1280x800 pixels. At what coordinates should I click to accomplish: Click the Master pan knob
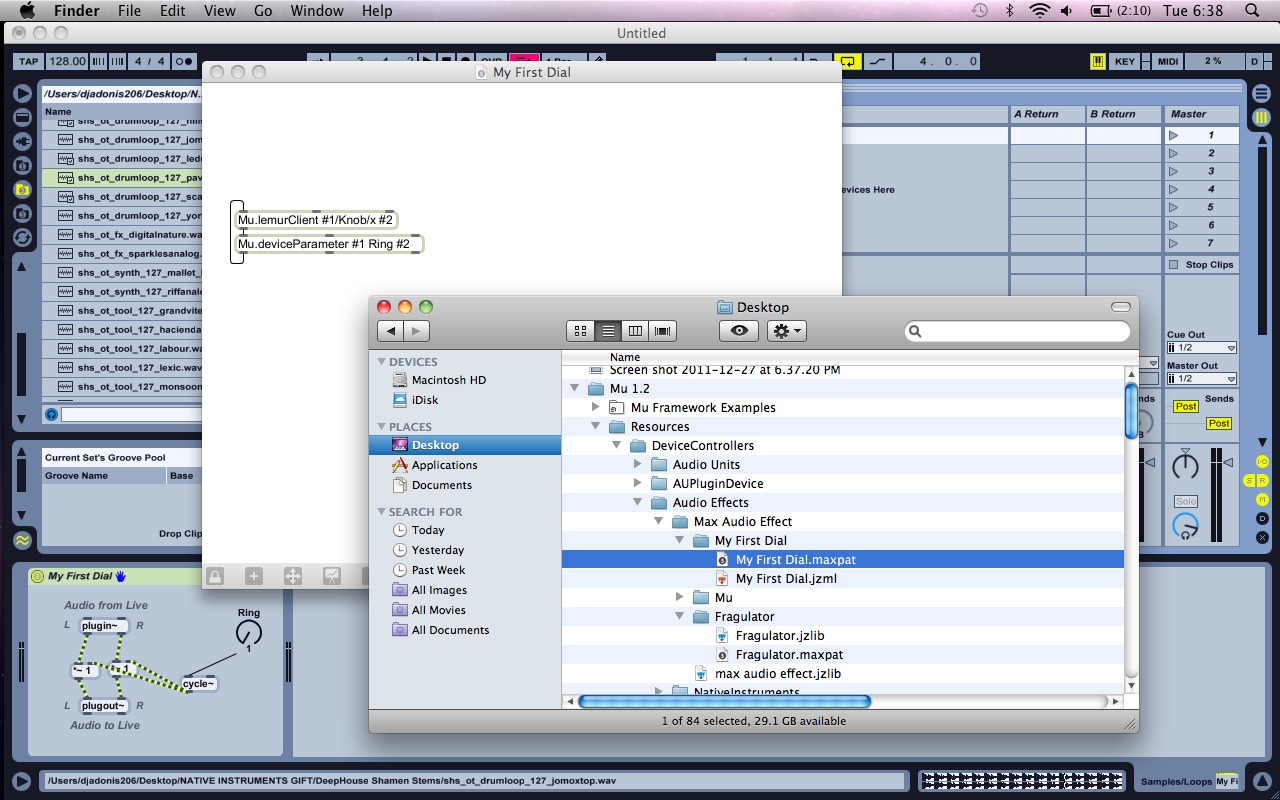(1185, 465)
